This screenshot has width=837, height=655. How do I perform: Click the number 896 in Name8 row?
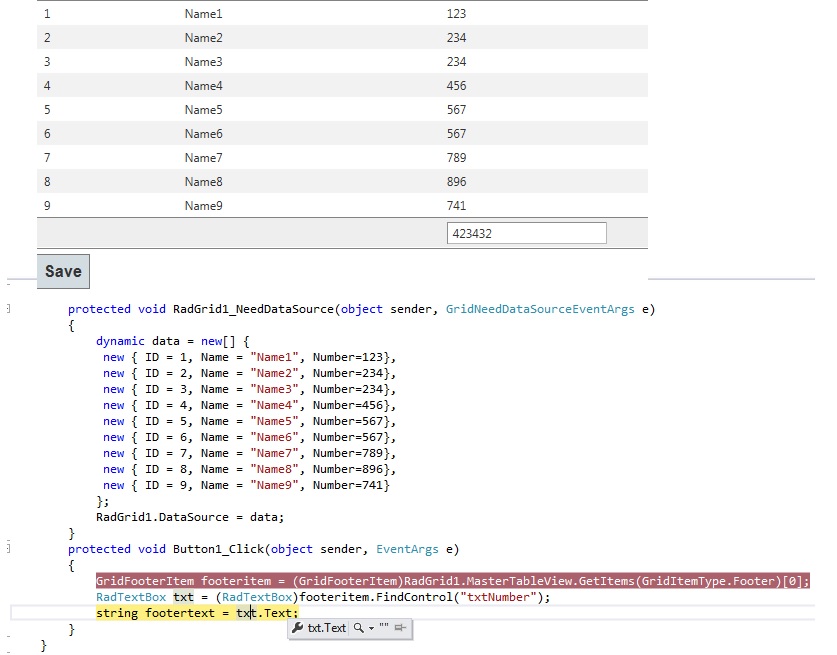click(456, 182)
